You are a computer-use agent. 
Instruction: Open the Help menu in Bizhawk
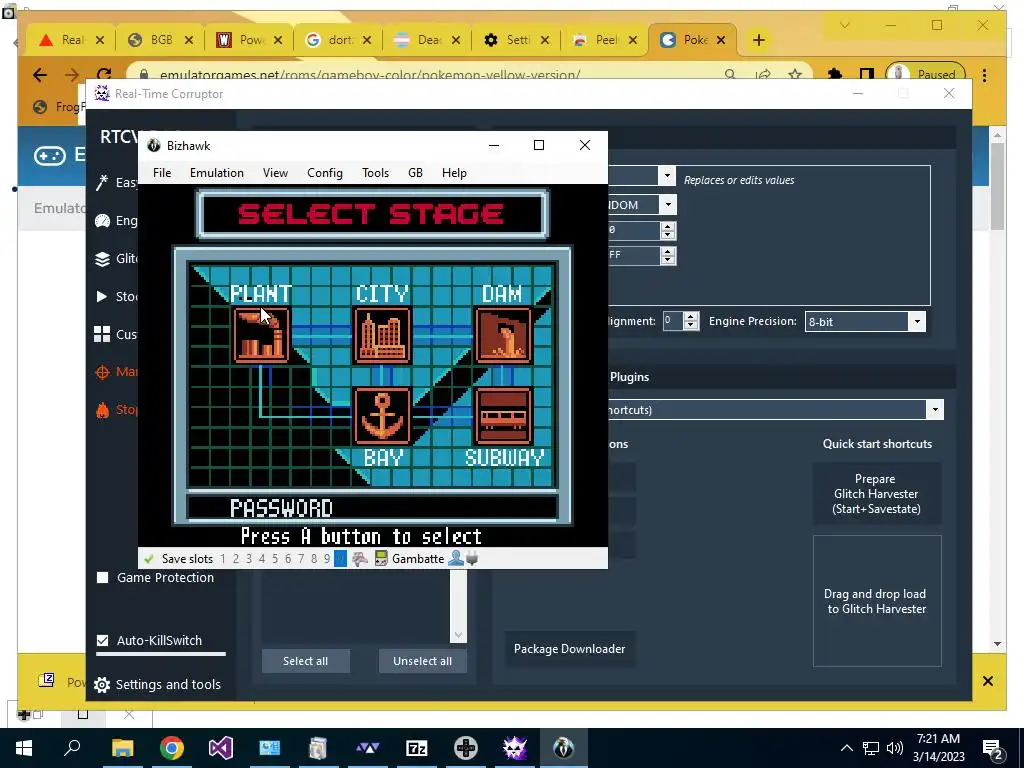(x=454, y=173)
